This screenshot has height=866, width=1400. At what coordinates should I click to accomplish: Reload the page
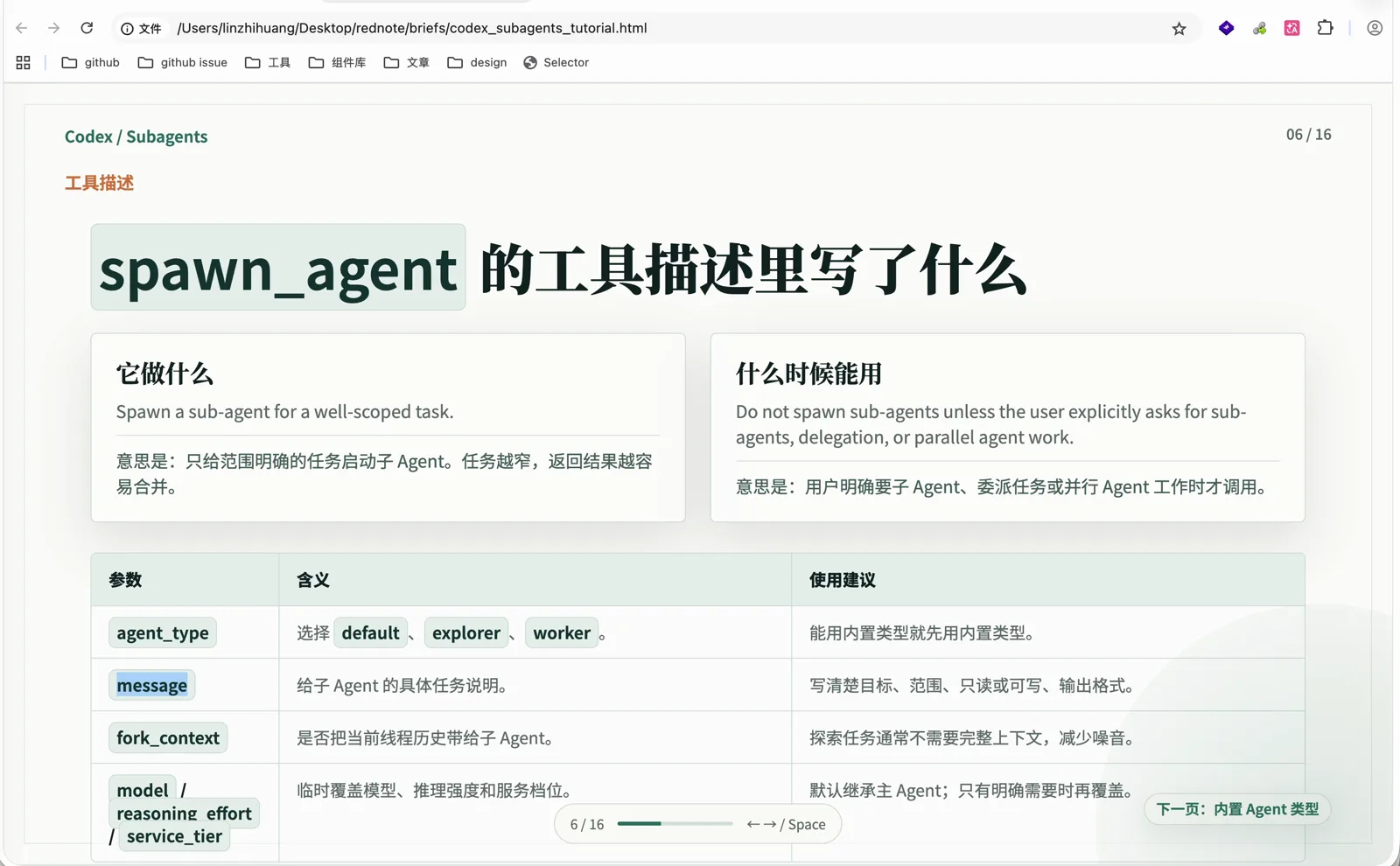tap(87, 28)
